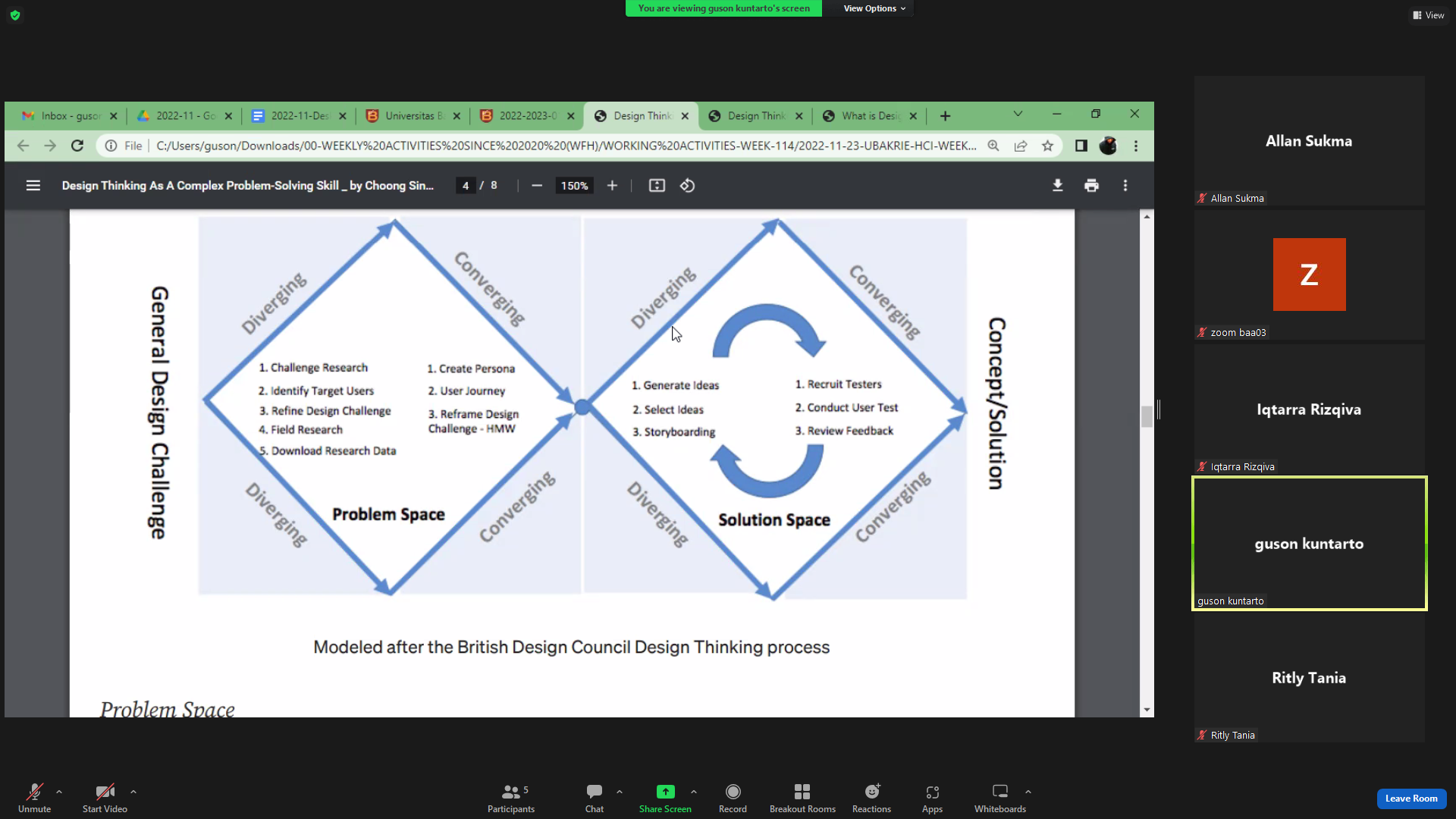
Task: Expand Whiteboards options arrow
Action: pyautogui.click(x=1028, y=792)
